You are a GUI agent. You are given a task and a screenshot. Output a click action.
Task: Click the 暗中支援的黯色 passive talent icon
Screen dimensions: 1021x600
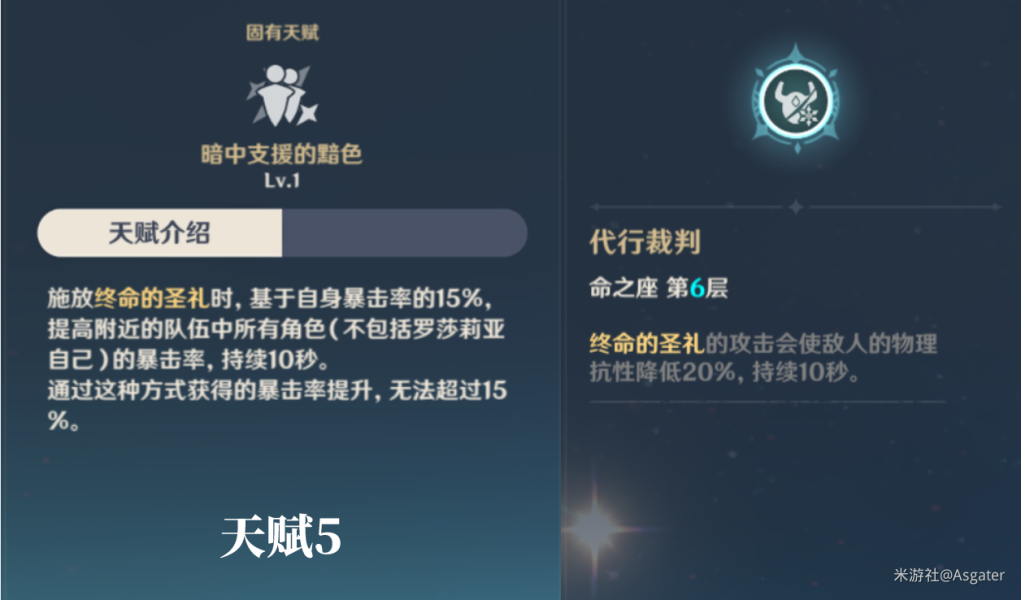(x=282, y=95)
